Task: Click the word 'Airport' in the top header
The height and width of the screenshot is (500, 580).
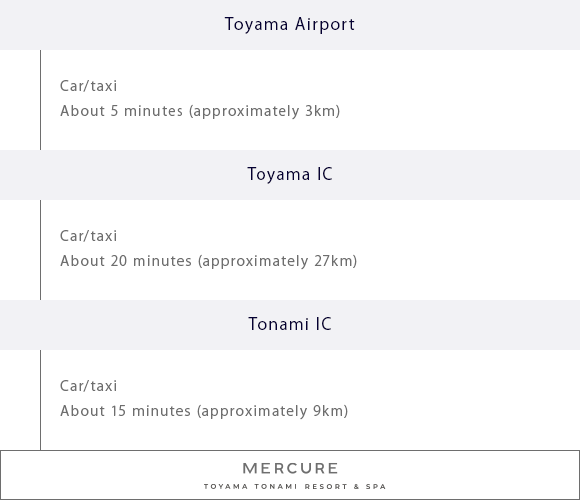Action: click(325, 25)
